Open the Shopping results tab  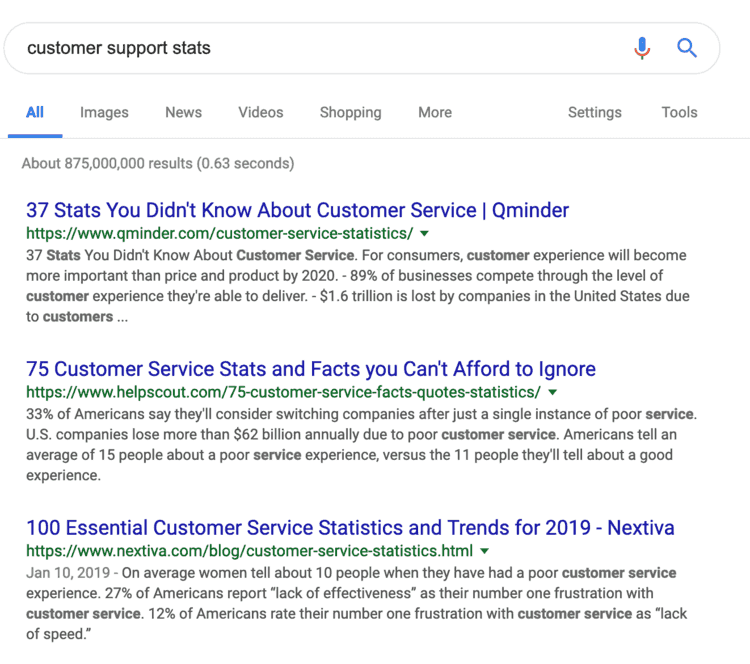coord(350,113)
